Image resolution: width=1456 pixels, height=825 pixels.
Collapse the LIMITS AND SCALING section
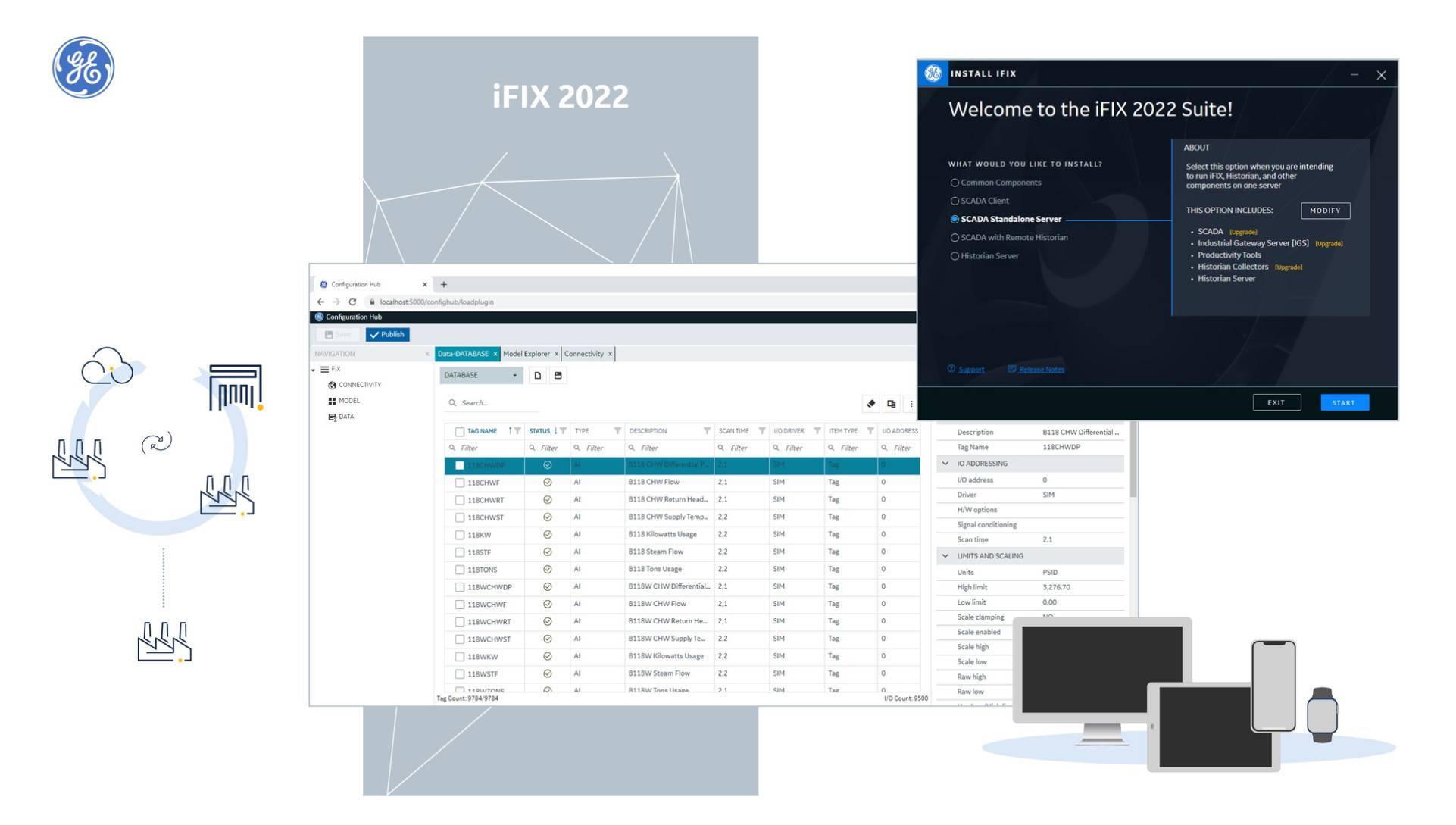click(x=945, y=556)
